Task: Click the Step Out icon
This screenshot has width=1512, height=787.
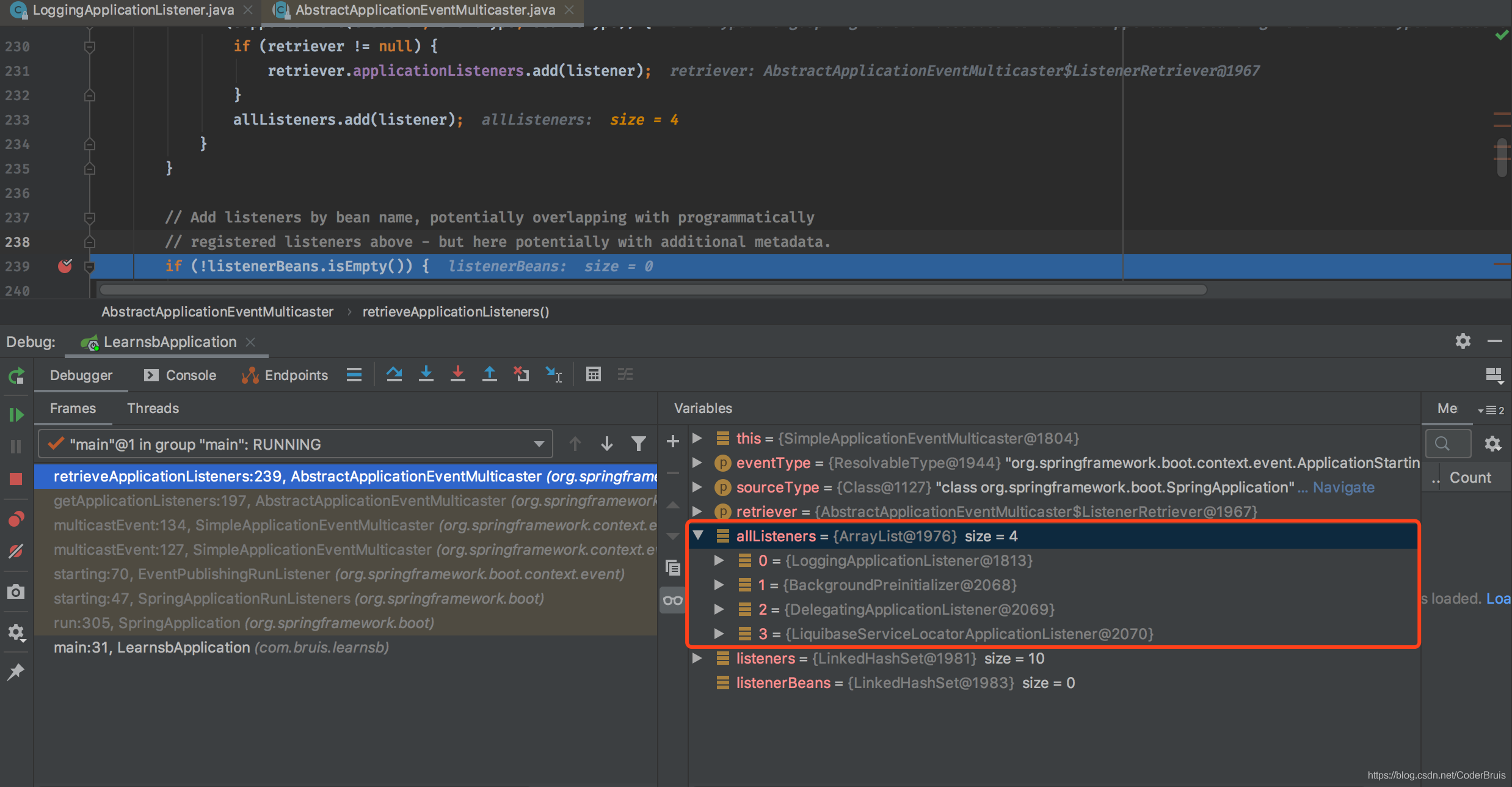Action: 490,374
